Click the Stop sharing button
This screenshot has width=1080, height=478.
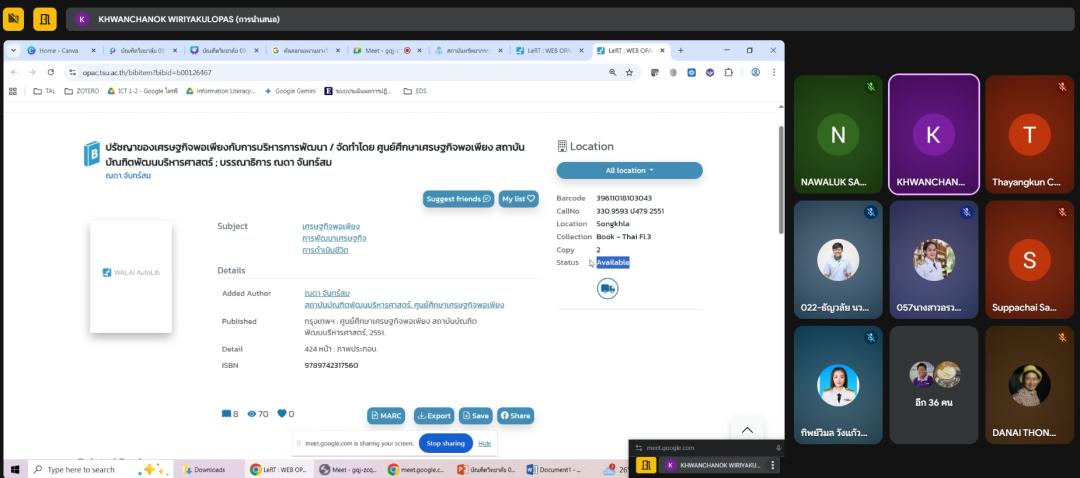445,443
